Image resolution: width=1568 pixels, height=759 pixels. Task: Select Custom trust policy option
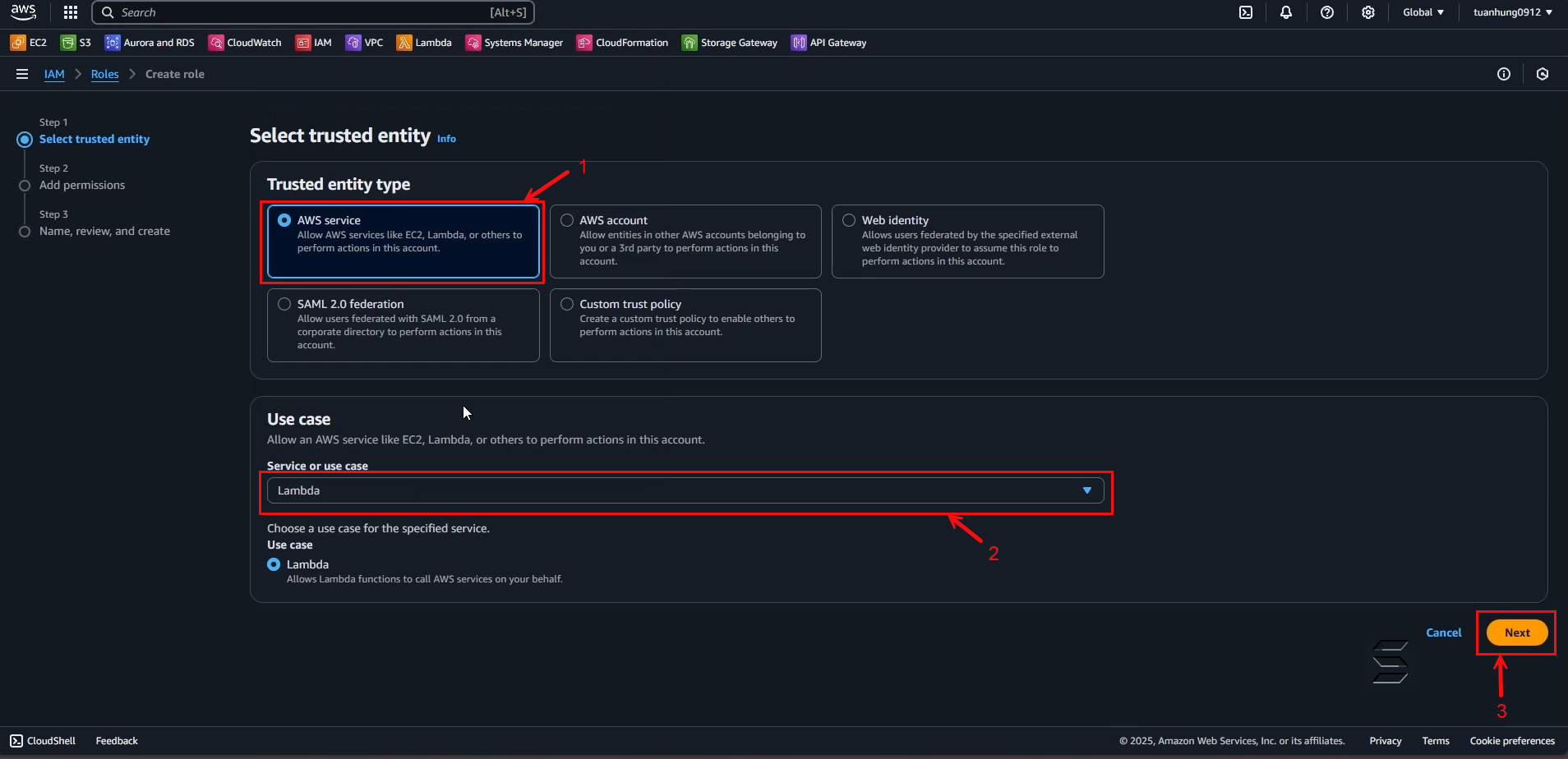point(685,324)
